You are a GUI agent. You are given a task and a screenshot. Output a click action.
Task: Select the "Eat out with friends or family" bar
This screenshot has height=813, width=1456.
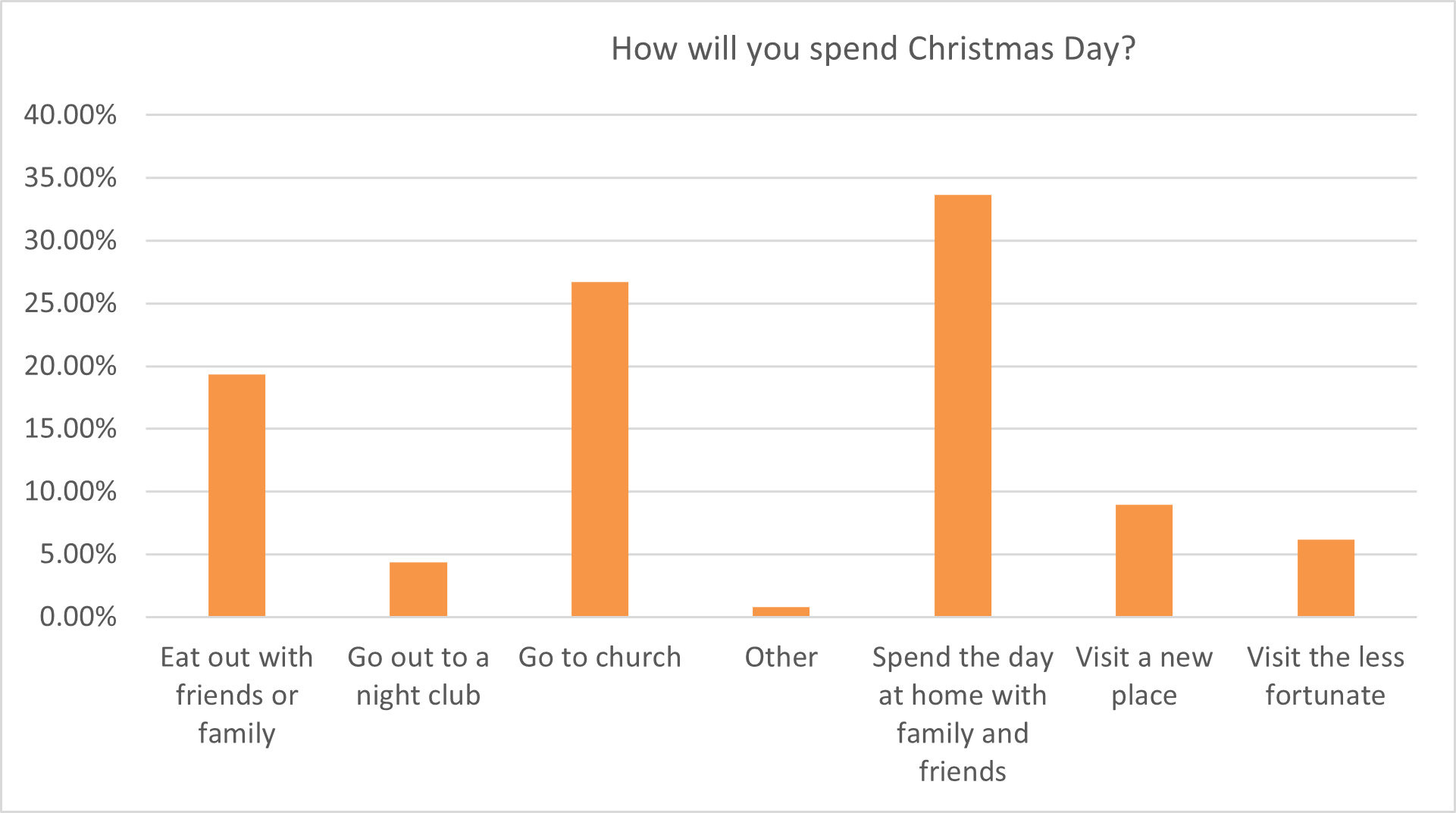pyautogui.click(x=236, y=496)
